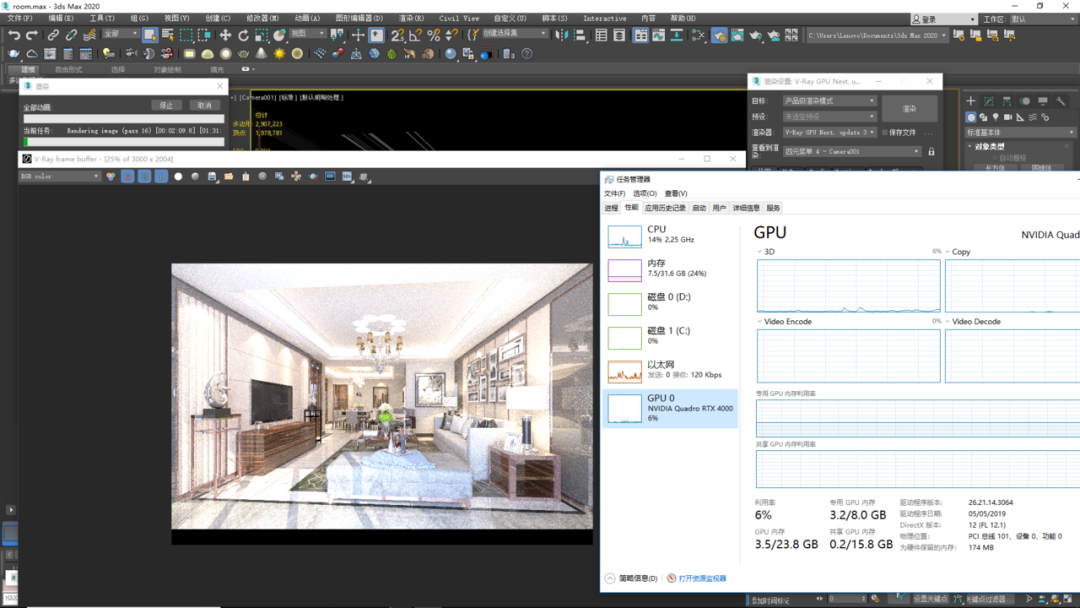Click the teapot render setup icon
1080x608 pixels.
[x=719, y=34]
